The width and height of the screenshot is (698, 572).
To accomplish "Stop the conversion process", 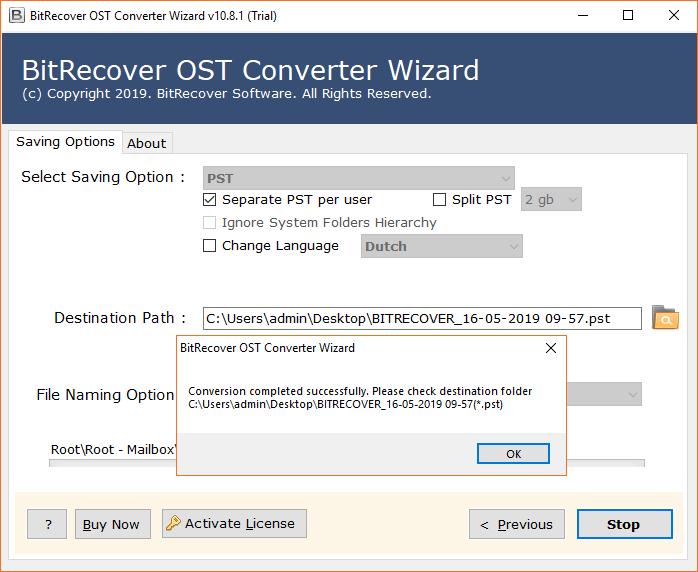I will click(x=625, y=524).
